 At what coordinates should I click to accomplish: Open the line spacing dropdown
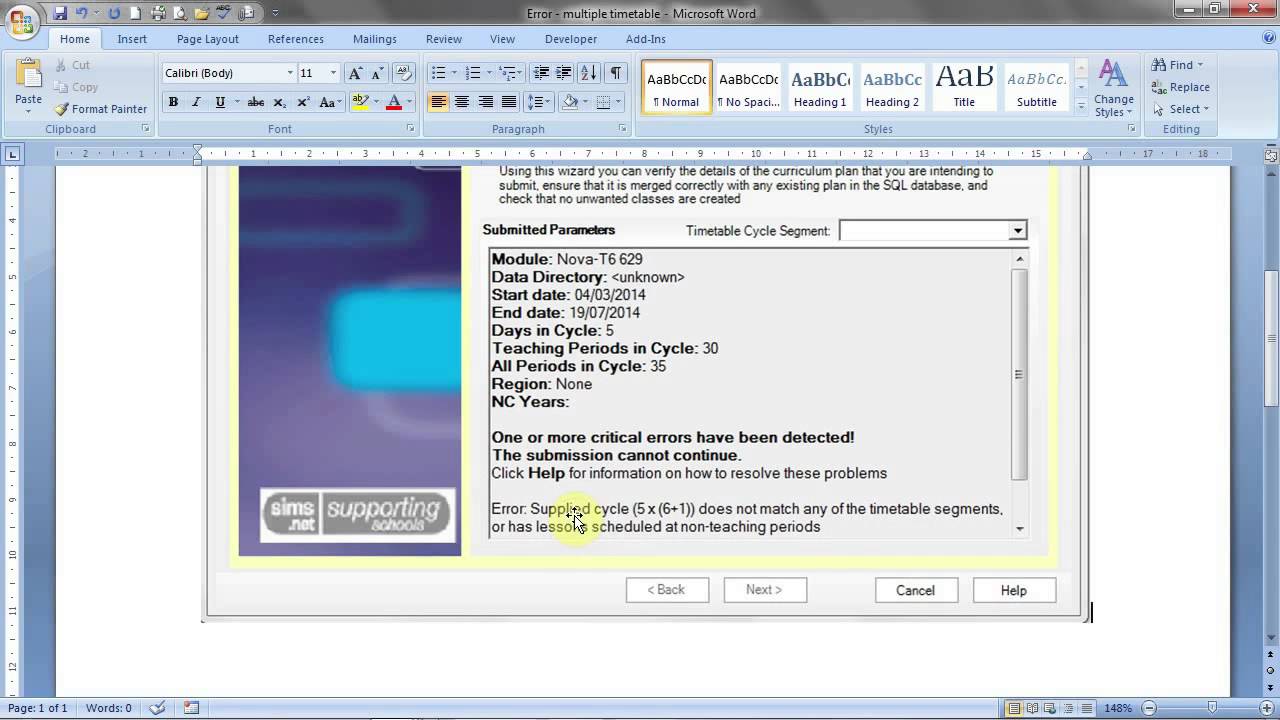point(540,102)
